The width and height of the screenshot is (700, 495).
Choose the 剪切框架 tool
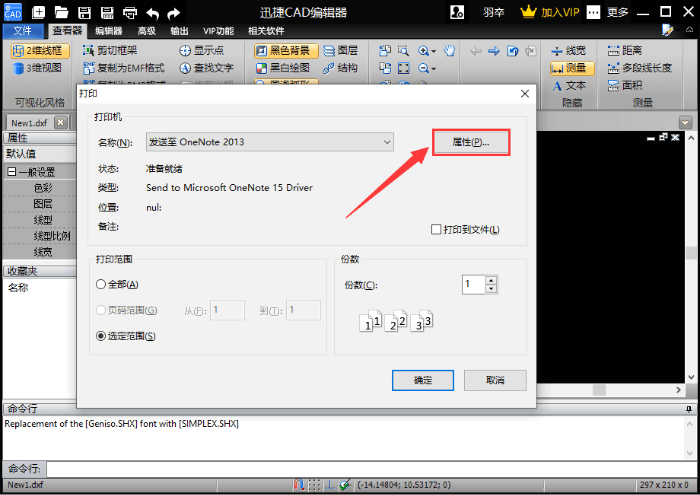coord(110,50)
